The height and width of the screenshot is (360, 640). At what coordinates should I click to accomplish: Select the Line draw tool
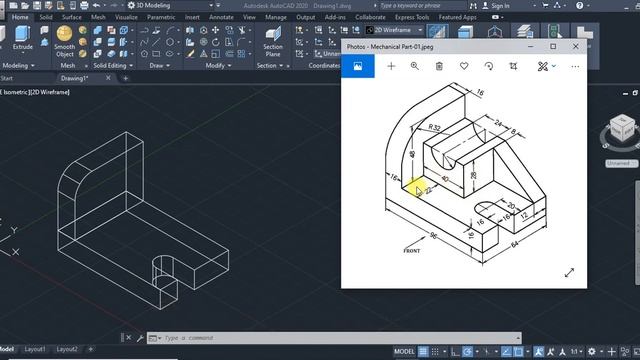(156, 42)
